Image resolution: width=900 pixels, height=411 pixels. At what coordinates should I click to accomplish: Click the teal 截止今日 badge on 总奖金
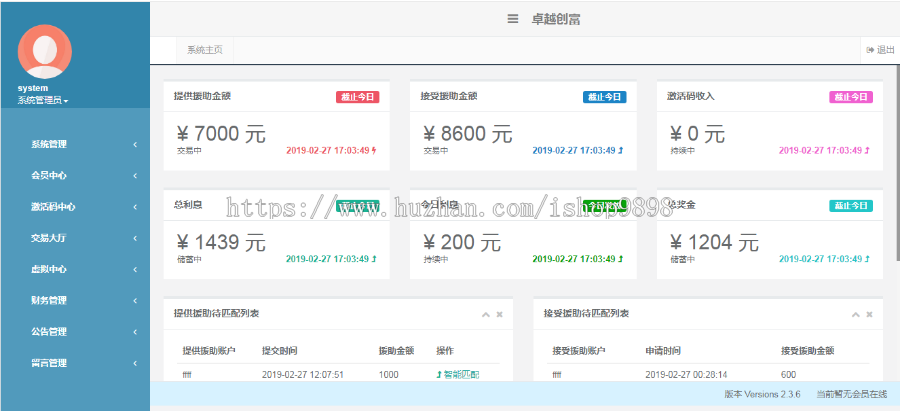click(x=851, y=206)
